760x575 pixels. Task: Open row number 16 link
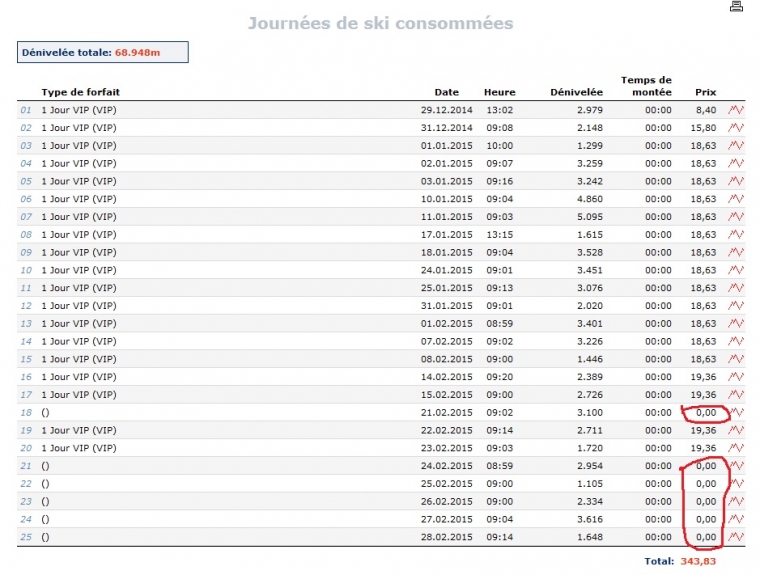tap(26, 377)
